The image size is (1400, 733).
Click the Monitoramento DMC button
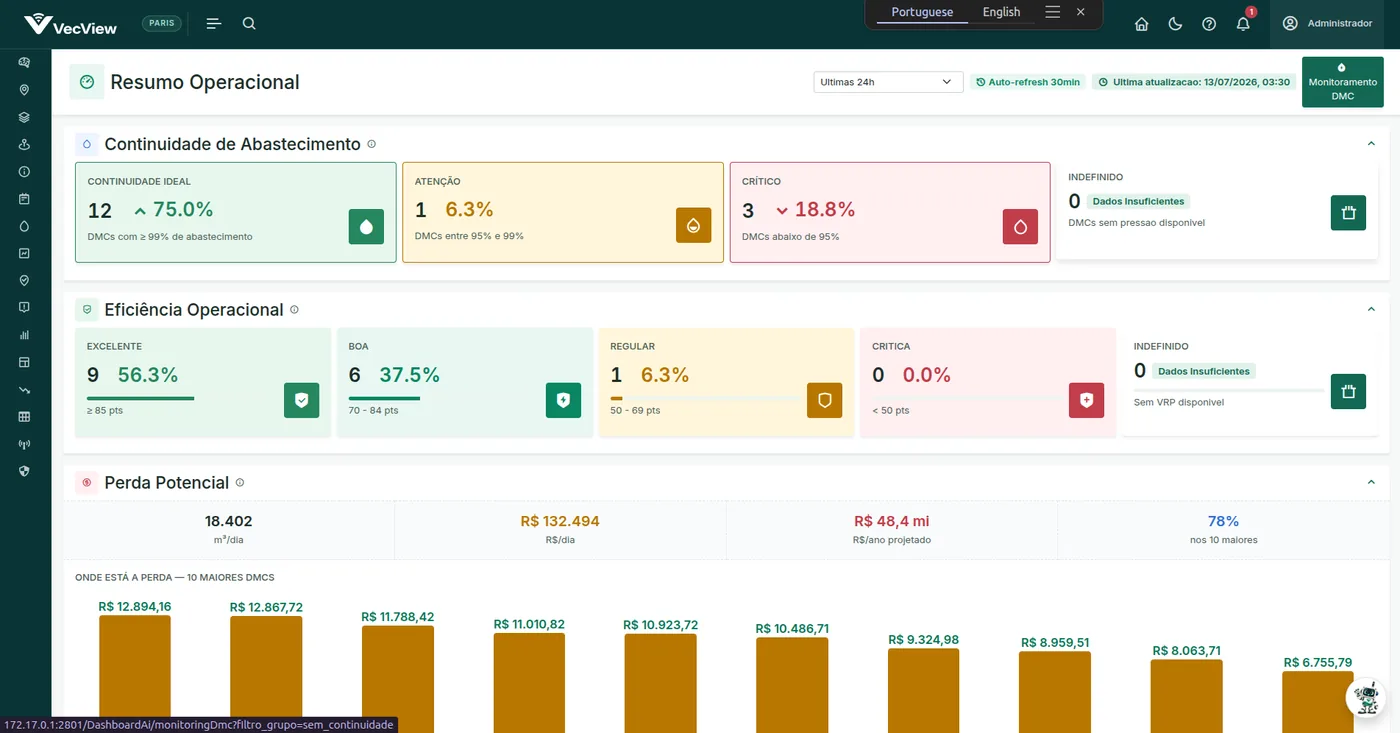click(1342, 82)
